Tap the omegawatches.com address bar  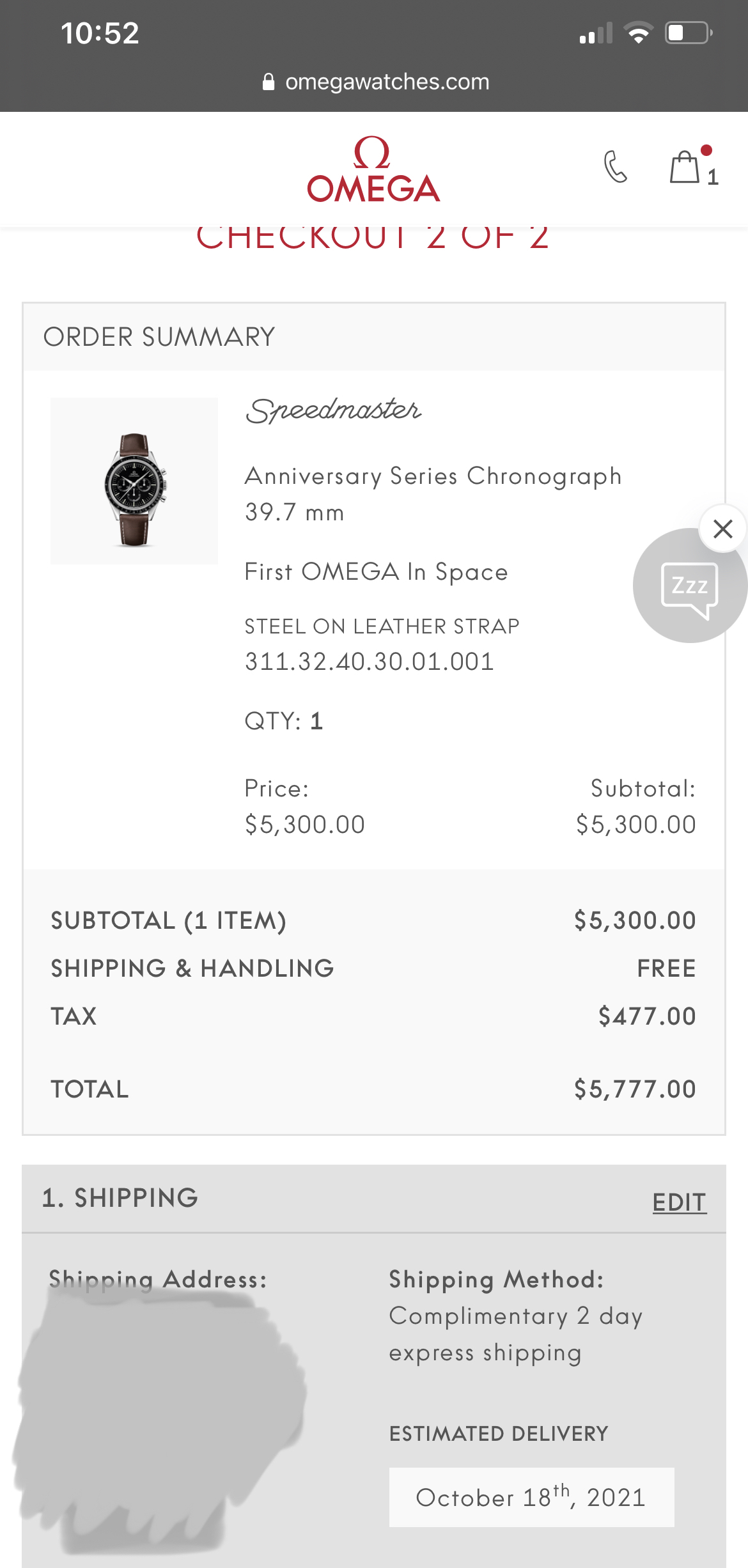point(386,82)
